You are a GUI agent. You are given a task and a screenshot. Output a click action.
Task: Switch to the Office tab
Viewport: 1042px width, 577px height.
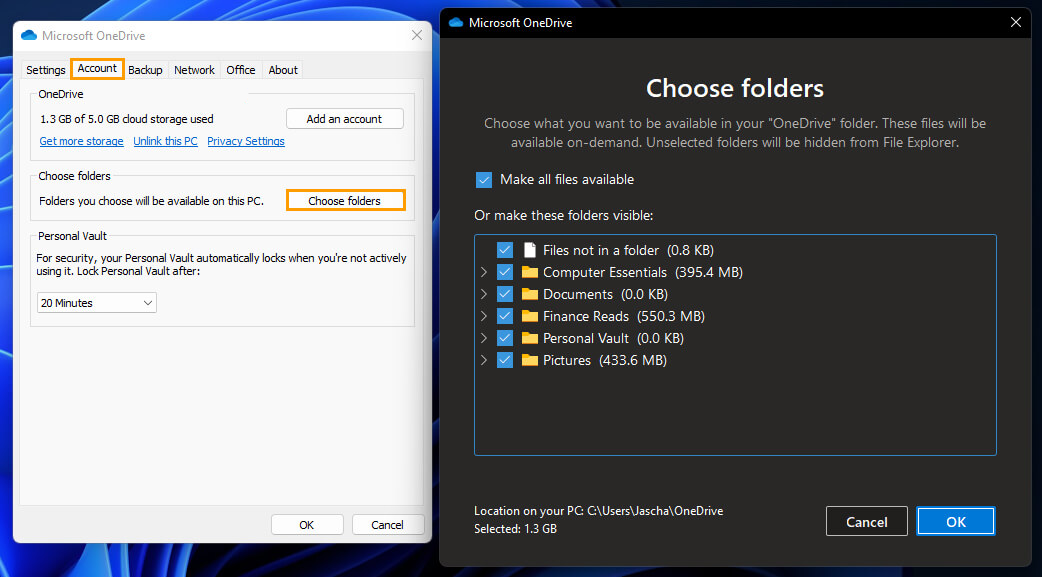pyautogui.click(x=241, y=70)
